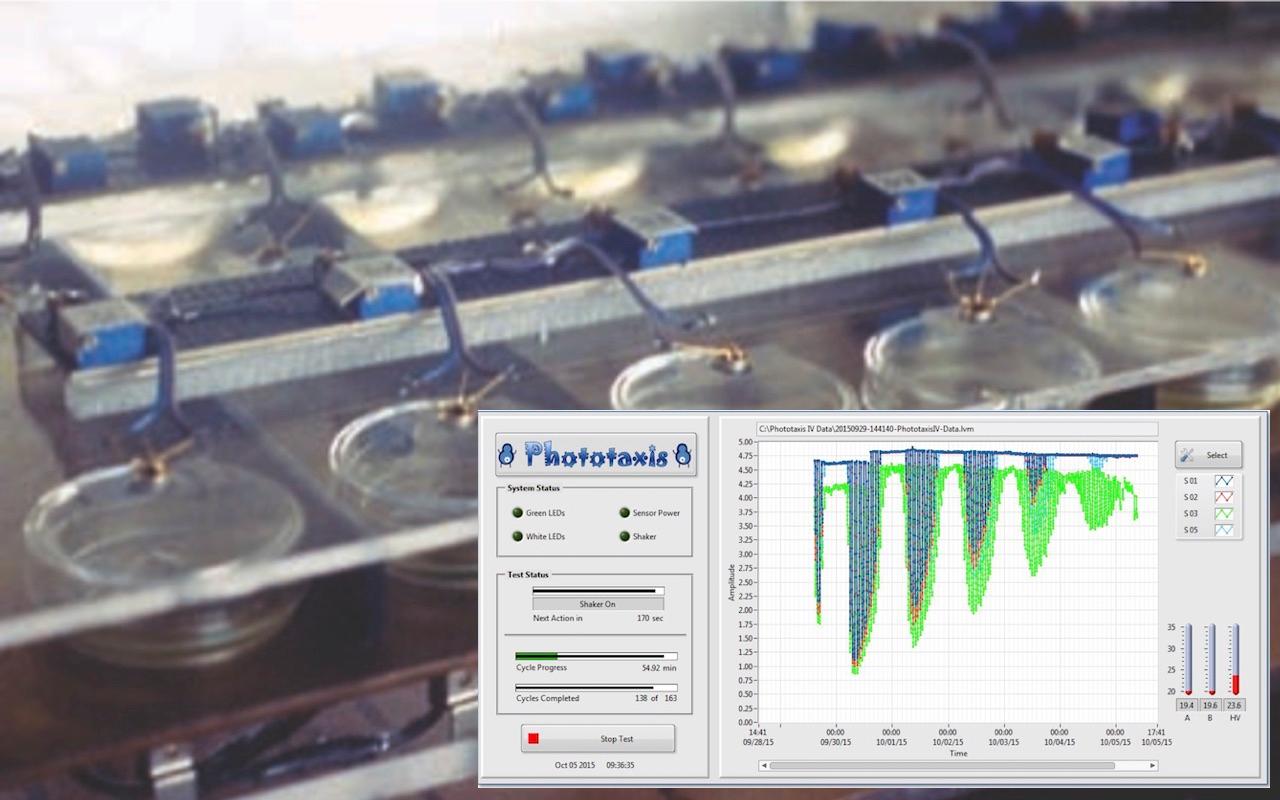The width and height of the screenshot is (1280, 800).
Task: Click the Green LEDs indicator light
Action: pyautogui.click(x=517, y=513)
